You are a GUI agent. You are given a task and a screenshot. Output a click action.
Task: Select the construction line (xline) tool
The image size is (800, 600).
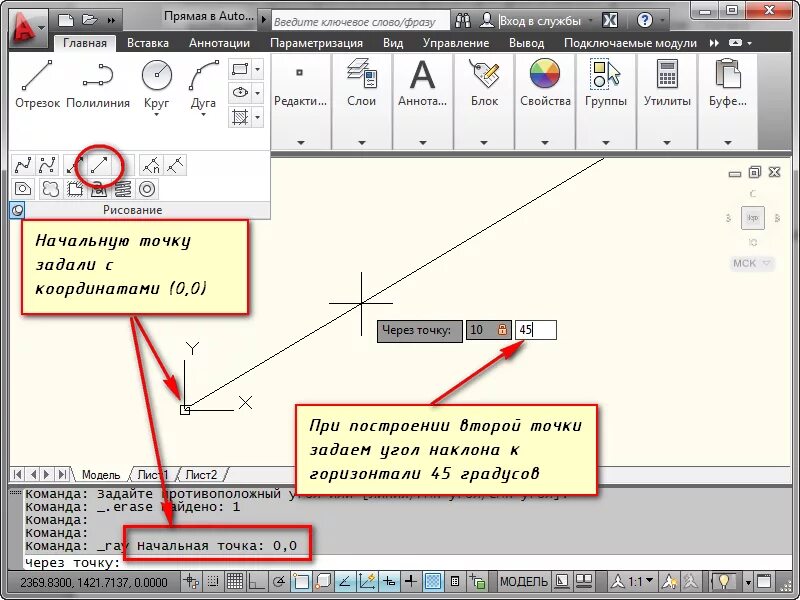coord(74,165)
